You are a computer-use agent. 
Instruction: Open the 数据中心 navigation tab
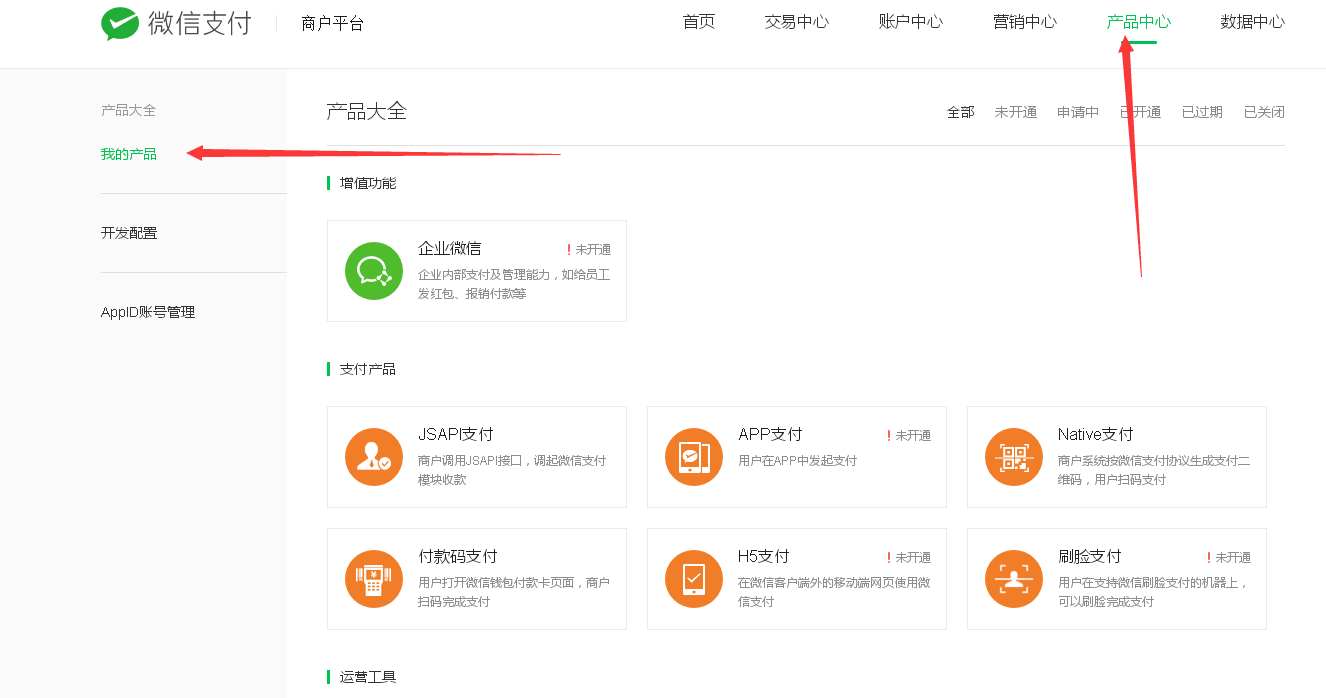1253,22
